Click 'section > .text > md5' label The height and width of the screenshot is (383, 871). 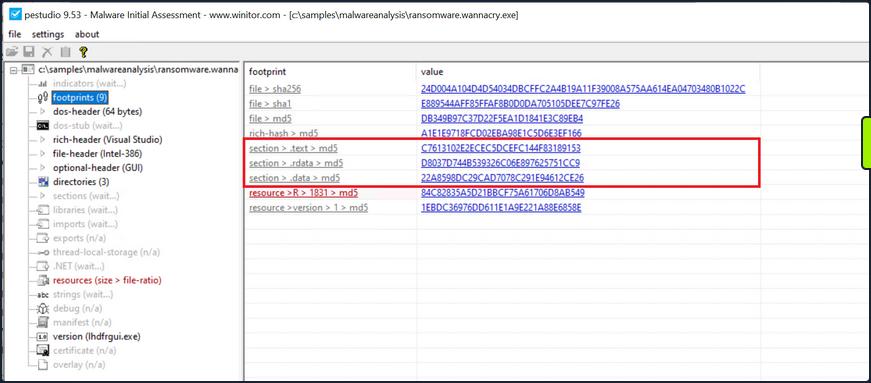pyautogui.click(x=293, y=148)
